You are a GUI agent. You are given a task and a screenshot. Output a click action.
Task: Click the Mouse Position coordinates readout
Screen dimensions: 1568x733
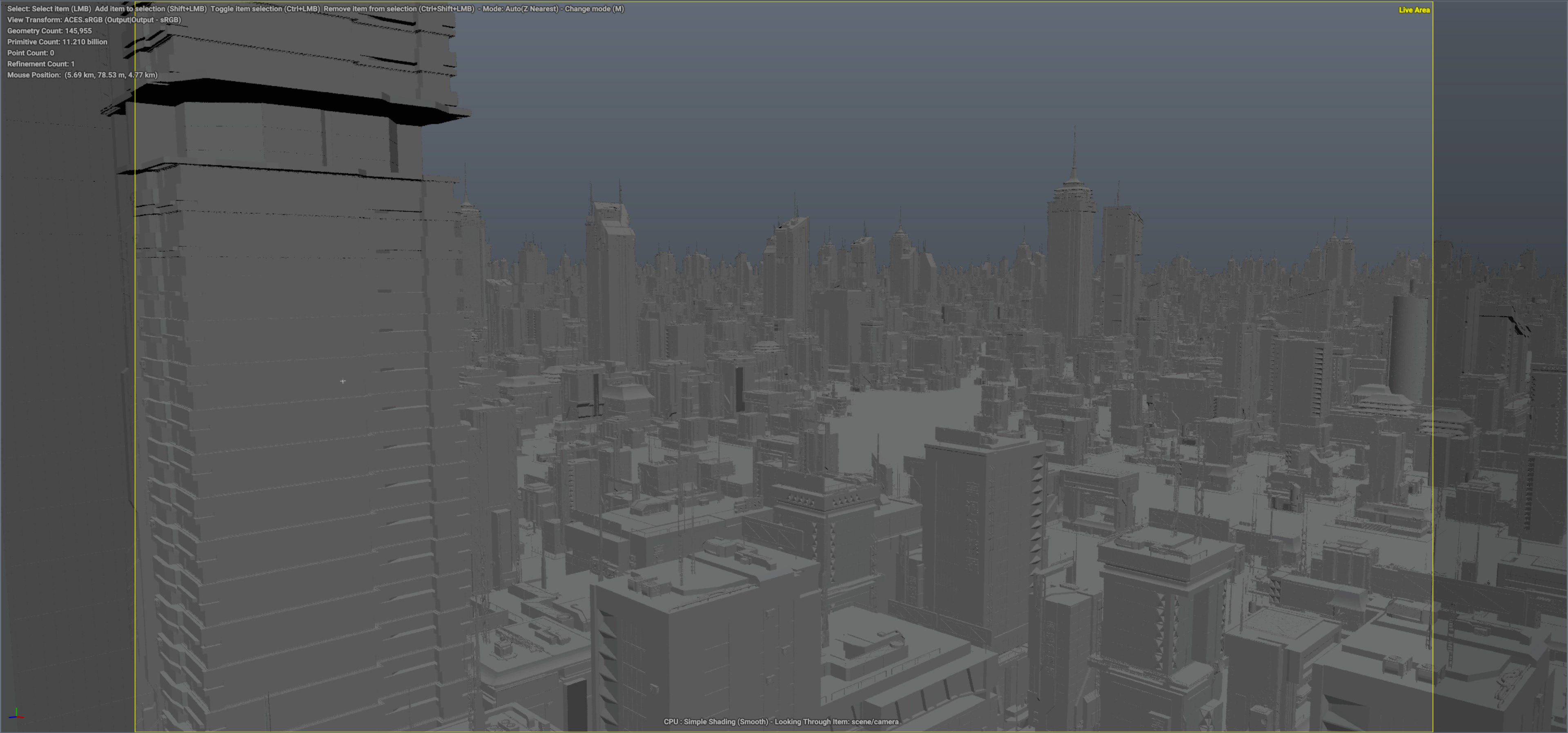coord(82,75)
